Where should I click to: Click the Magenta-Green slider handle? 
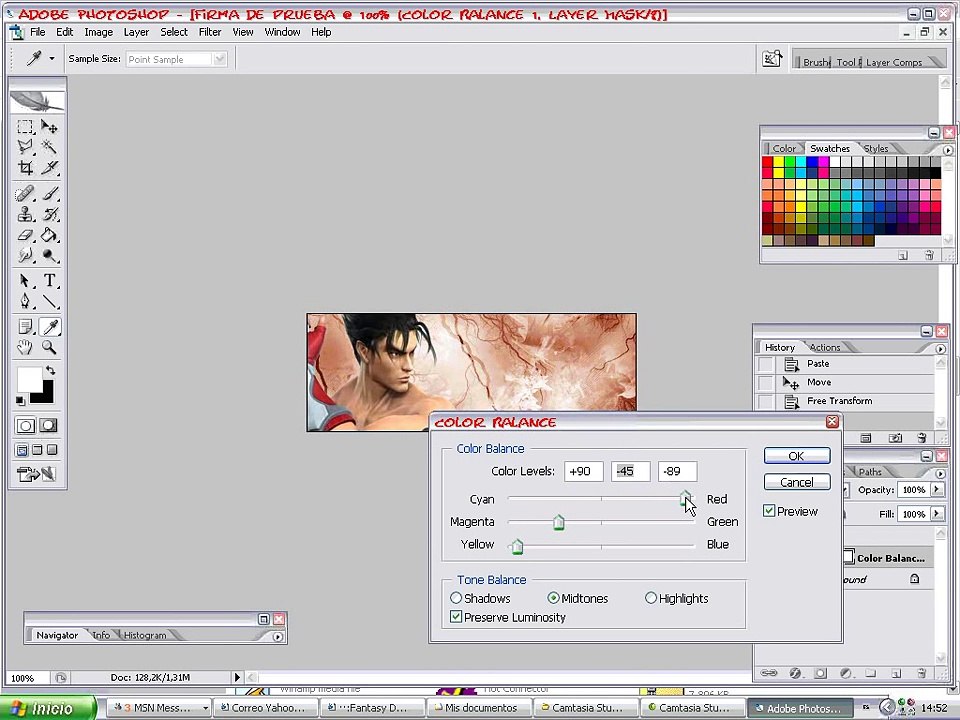(558, 522)
